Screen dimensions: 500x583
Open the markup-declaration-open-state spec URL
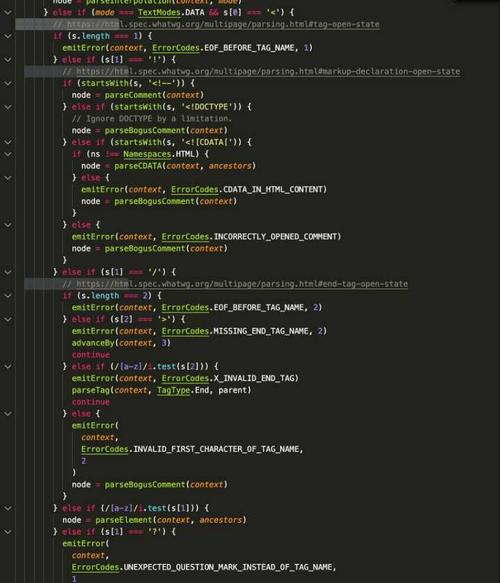pos(268,71)
